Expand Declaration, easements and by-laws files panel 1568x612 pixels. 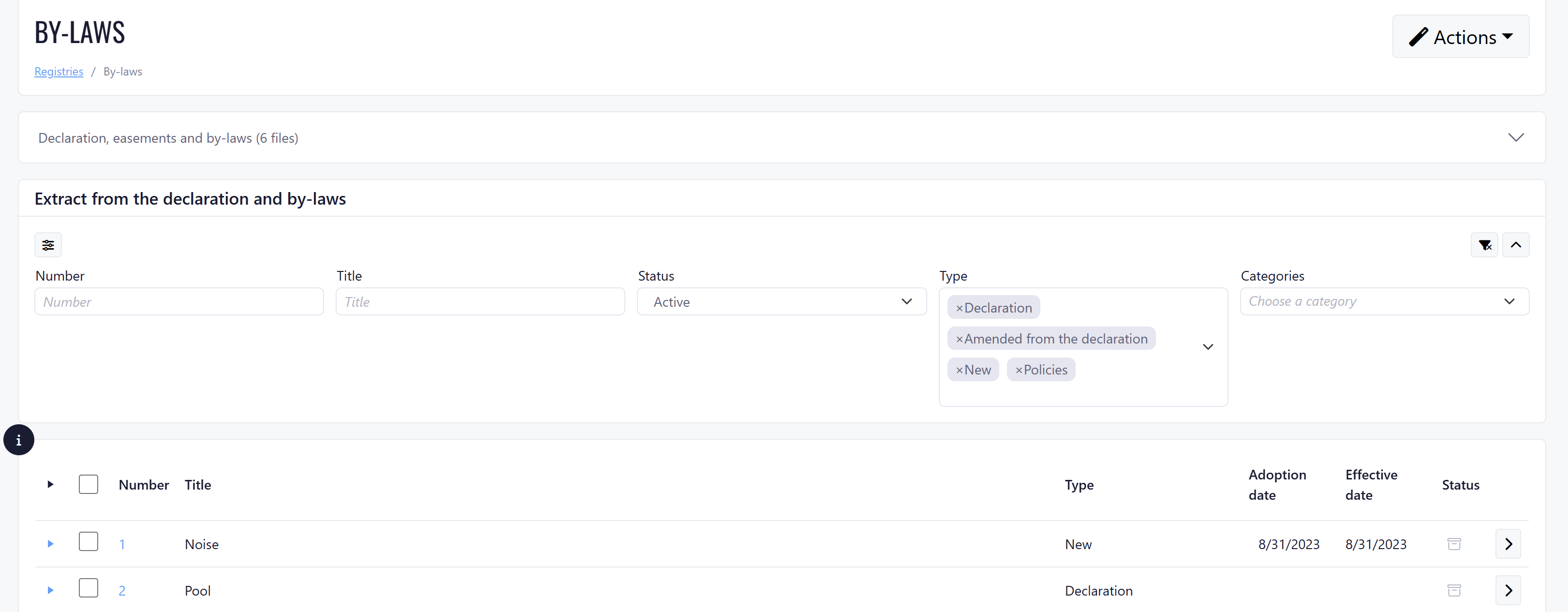coord(1516,137)
